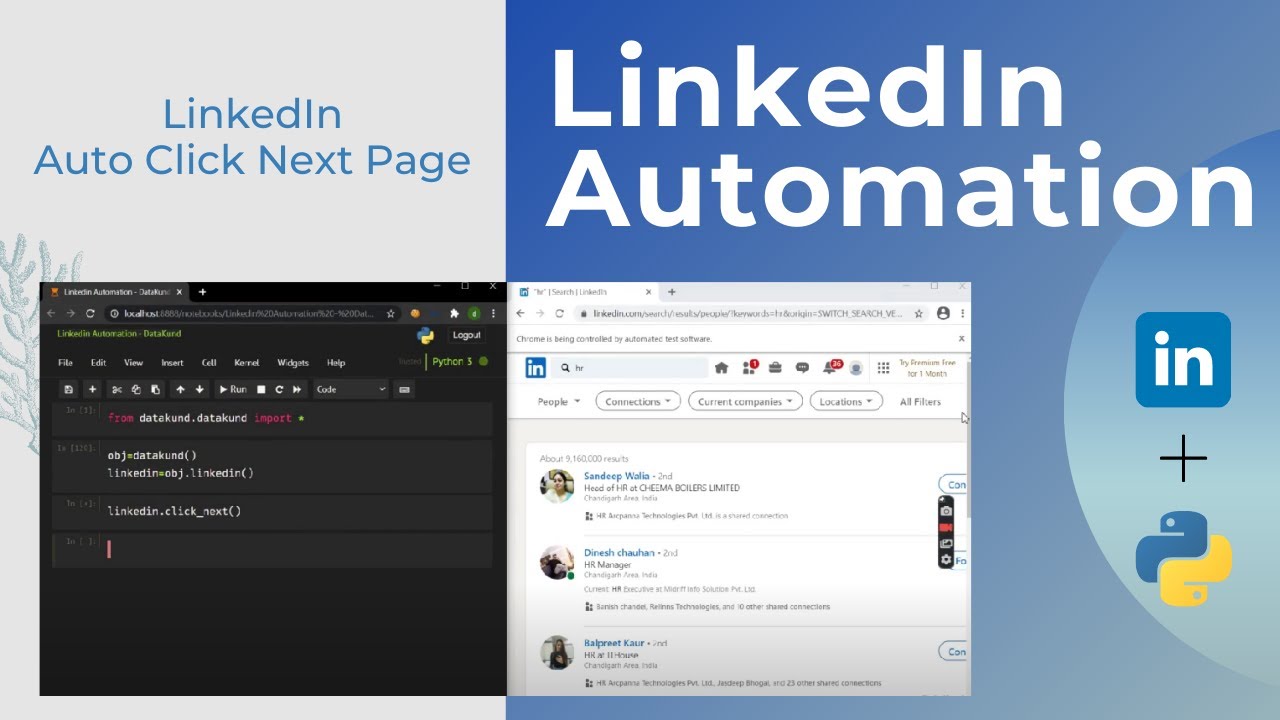1280x720 pixels.
Task: Open LinkedIn My Network icon
Action: click(750, 368)
